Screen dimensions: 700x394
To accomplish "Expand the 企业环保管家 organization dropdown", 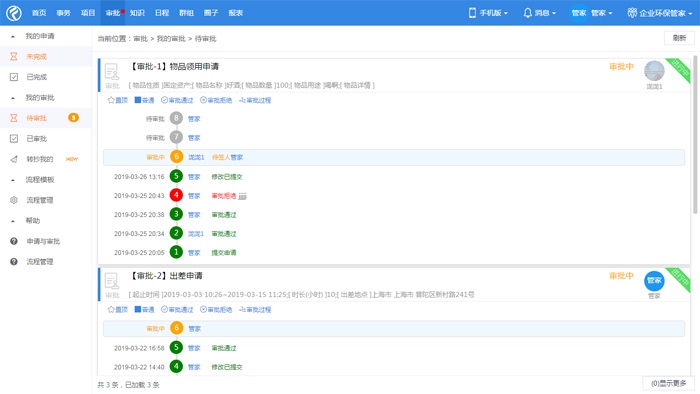I will 659,13.
